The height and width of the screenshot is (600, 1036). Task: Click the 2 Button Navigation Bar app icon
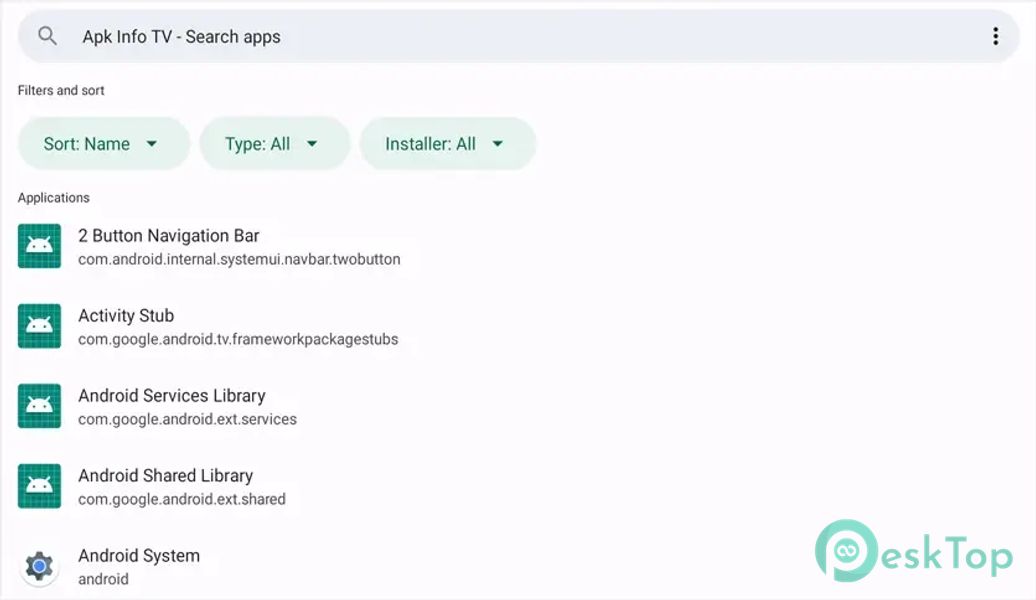coord(39,246)
